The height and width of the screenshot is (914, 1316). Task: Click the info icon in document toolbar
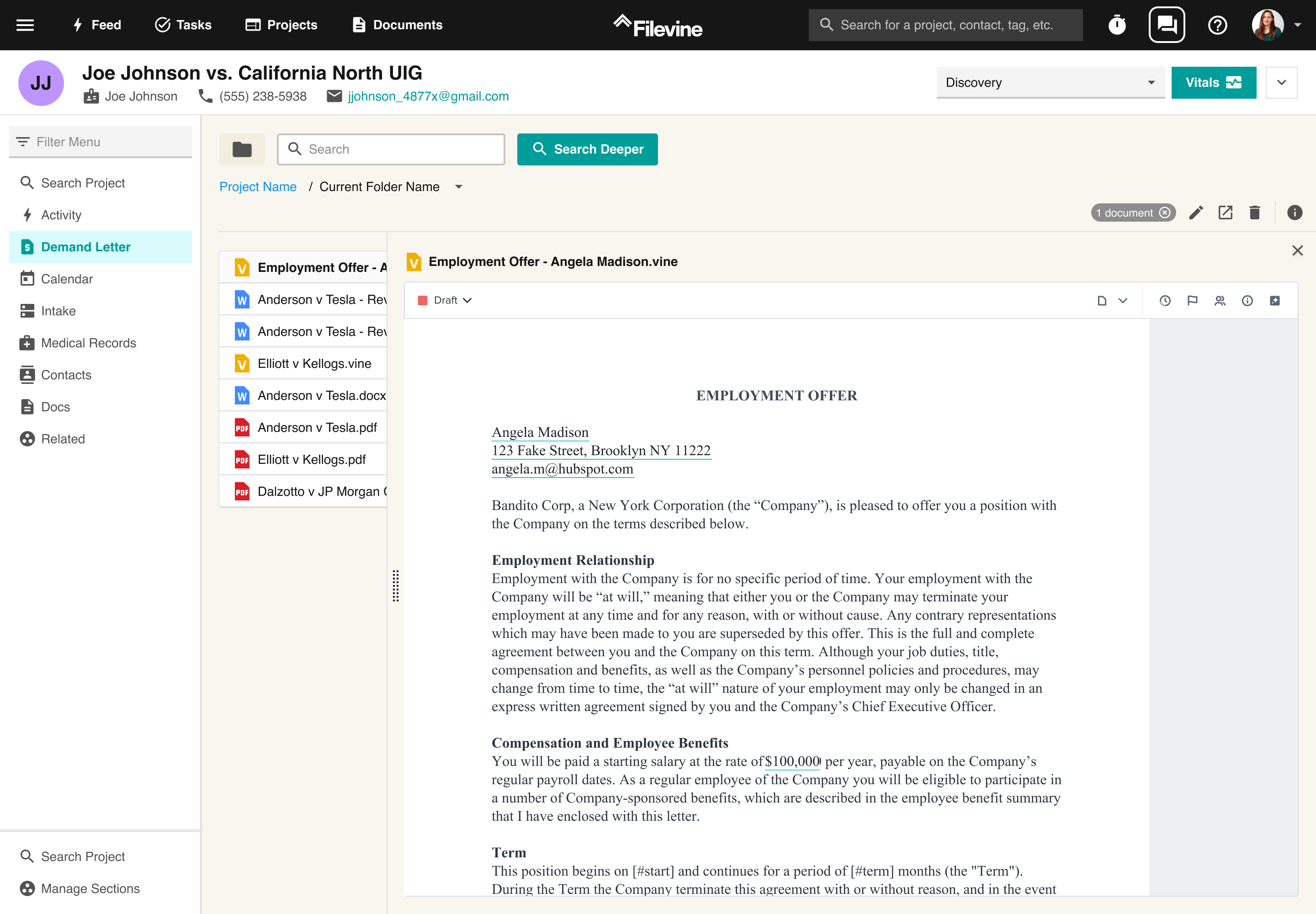point(1247,301)
